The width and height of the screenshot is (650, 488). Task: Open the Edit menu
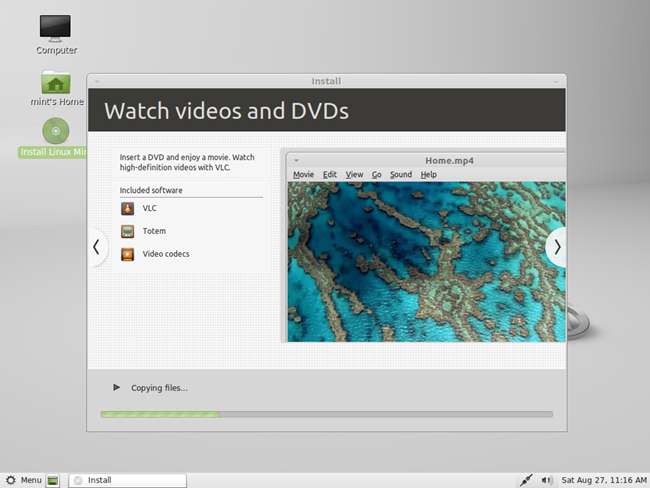330,175
